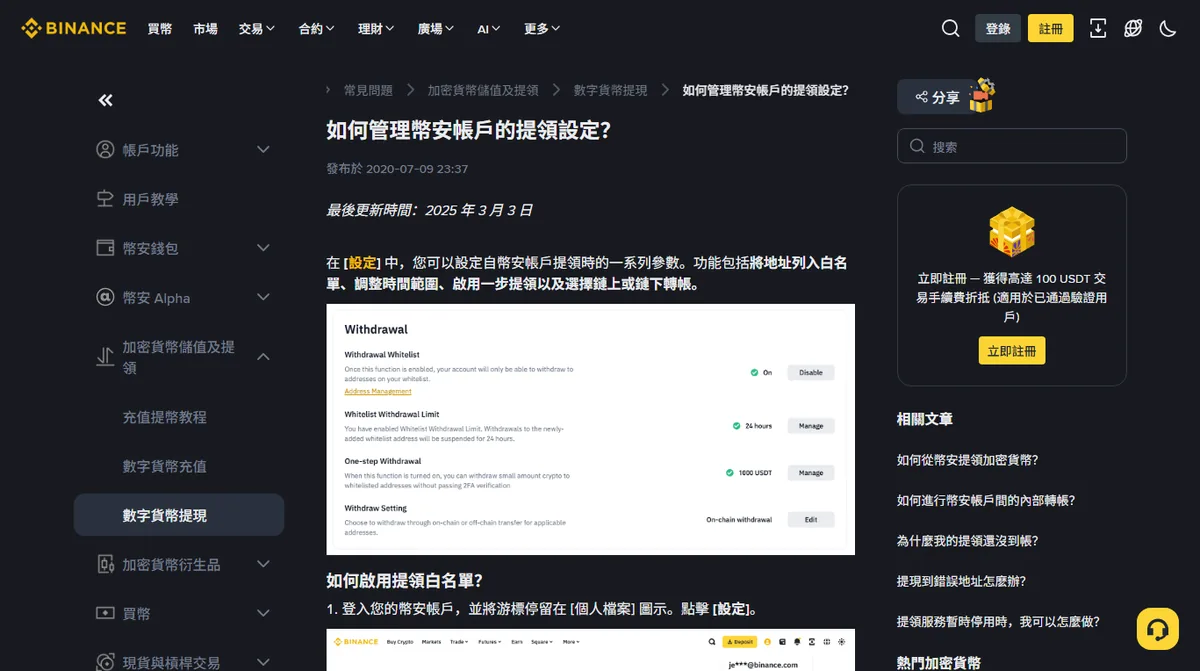This screenshot has height=671, width=1200.
Task: Click the 買幣 sidebar card icon
Action: click(105, 613)
